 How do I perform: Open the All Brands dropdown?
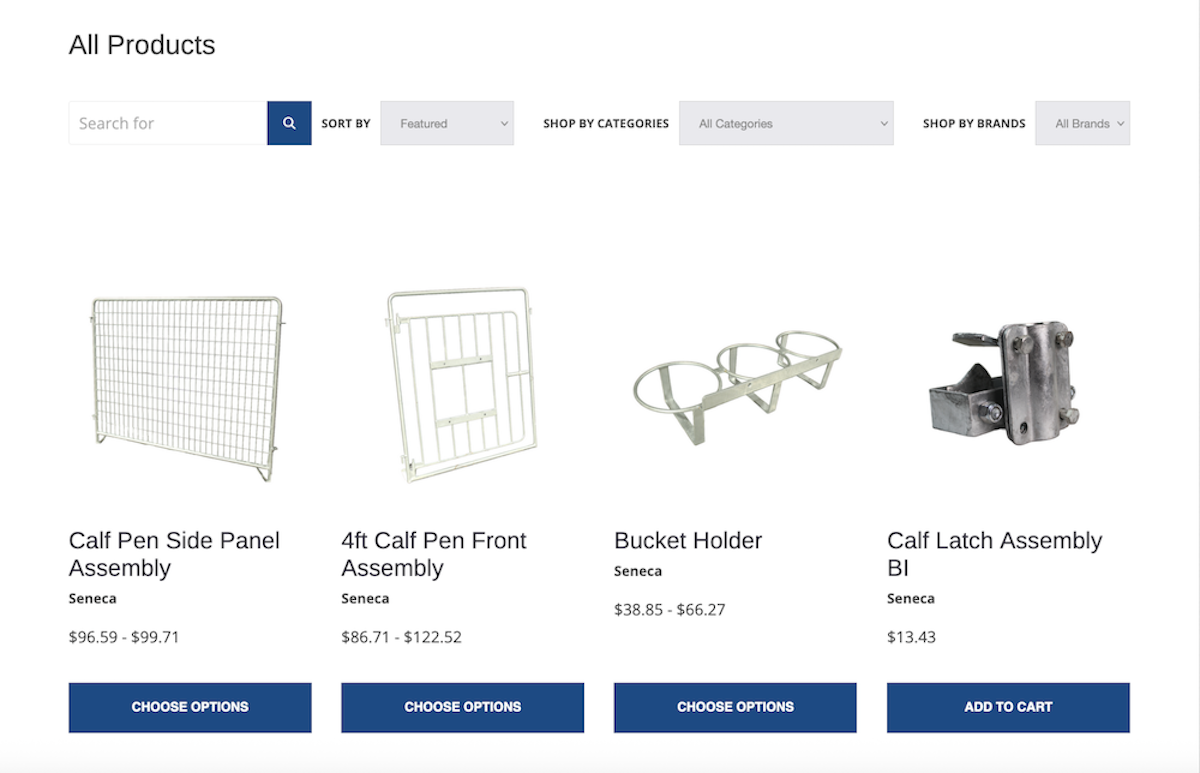(1082, 123)
